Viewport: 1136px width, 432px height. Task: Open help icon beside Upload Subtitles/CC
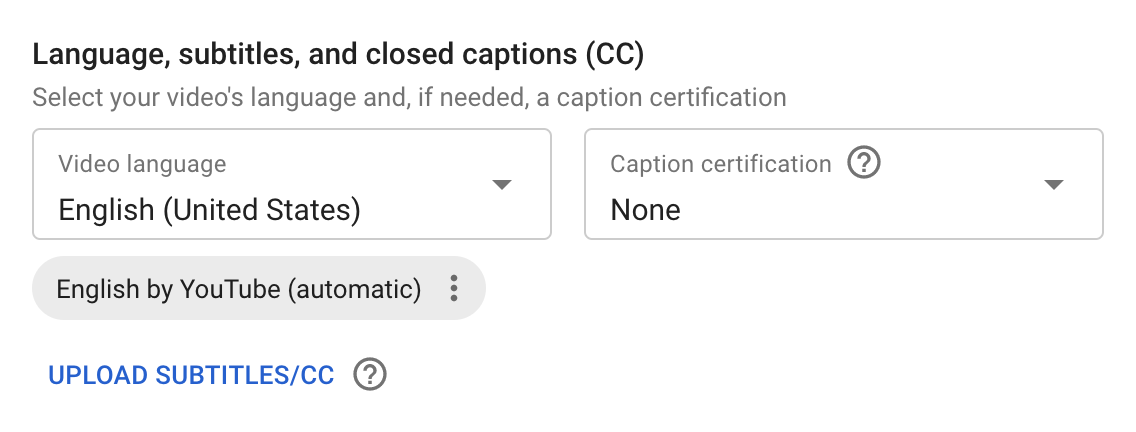tap(369, 375)
